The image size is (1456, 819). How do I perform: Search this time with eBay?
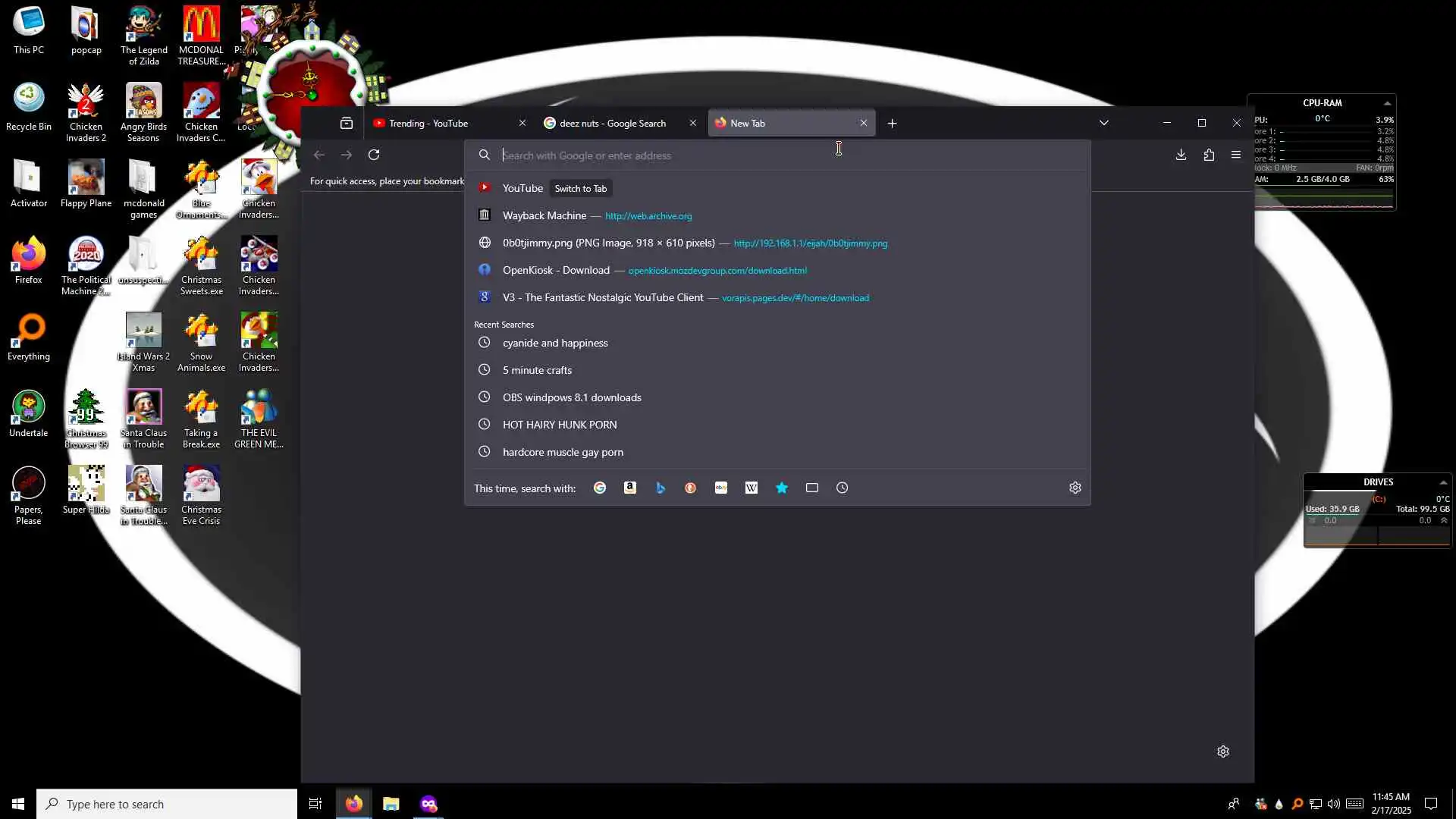click(721, 488)
